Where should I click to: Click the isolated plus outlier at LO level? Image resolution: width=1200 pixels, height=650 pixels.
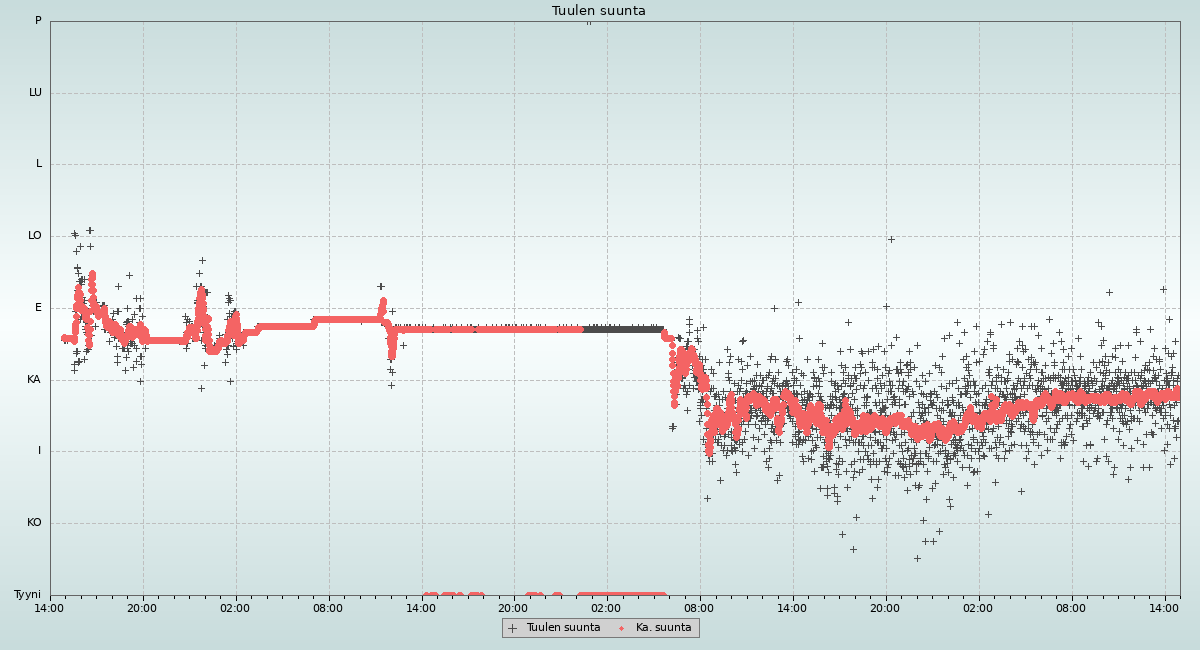coord(891,239)
